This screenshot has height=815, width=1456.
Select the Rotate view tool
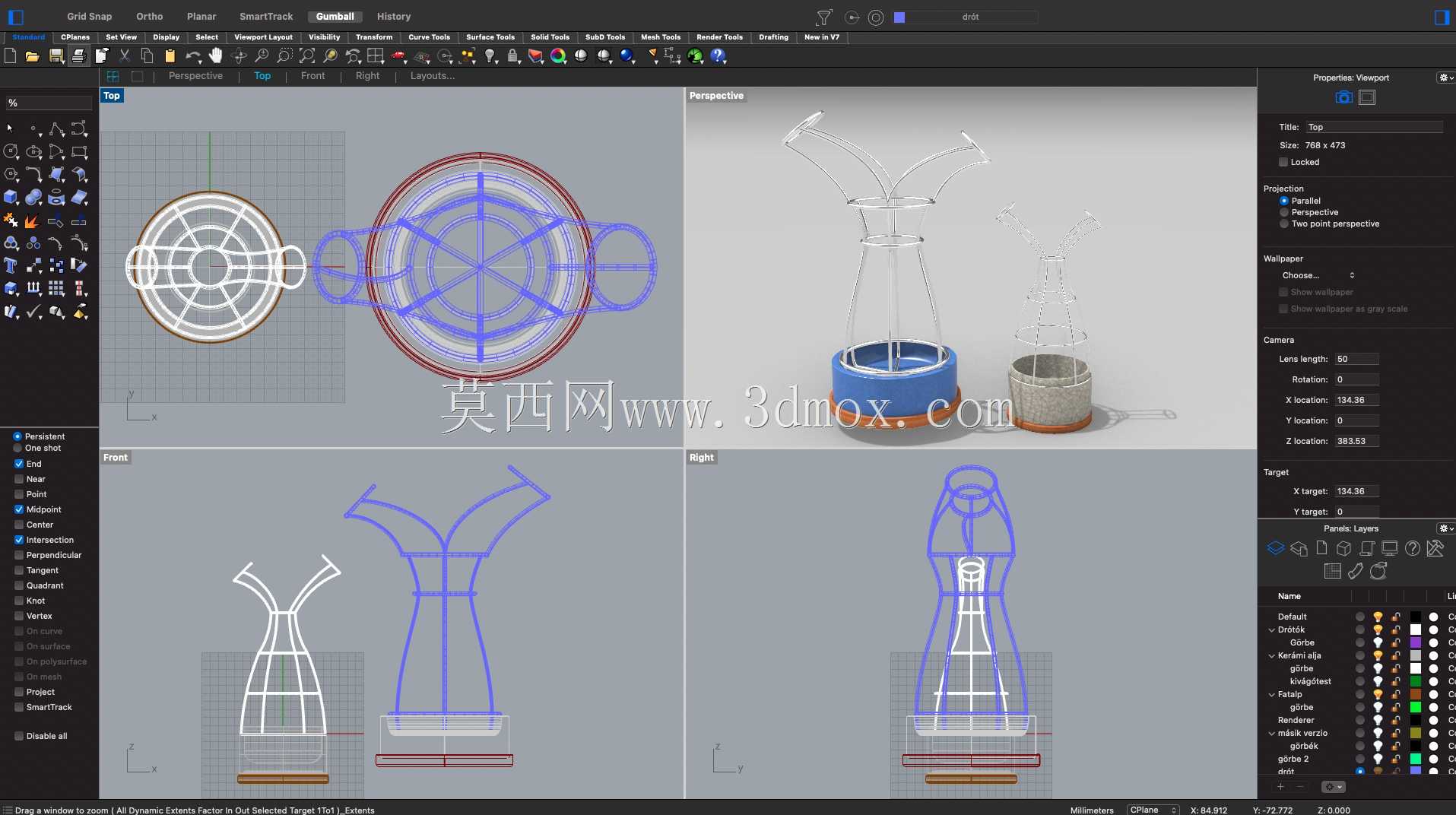(239, 55)
